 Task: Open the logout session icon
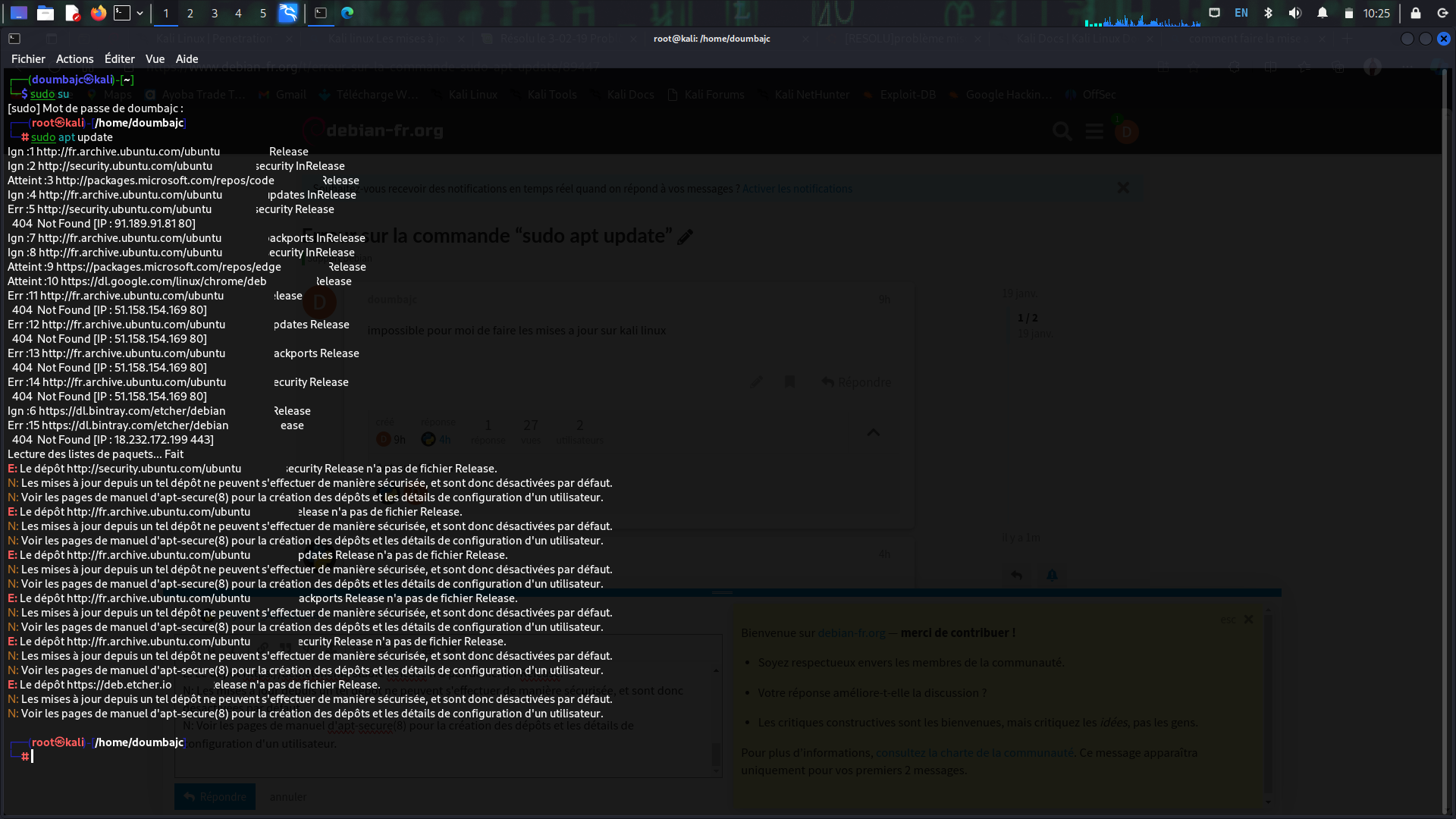coord(1442,13)
